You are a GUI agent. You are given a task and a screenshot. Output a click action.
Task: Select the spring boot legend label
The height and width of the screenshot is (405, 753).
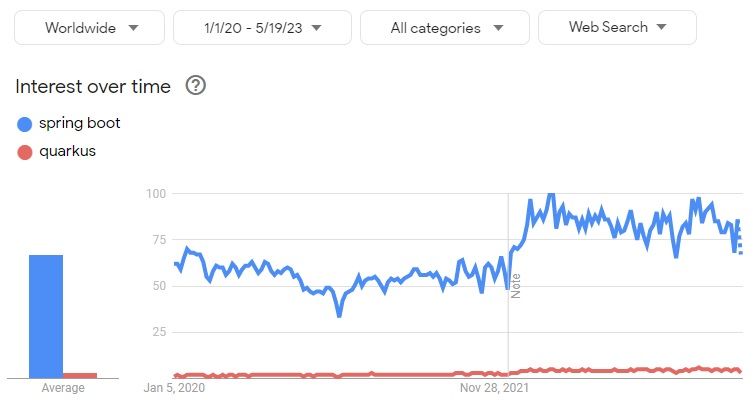[x=80, y=123]
